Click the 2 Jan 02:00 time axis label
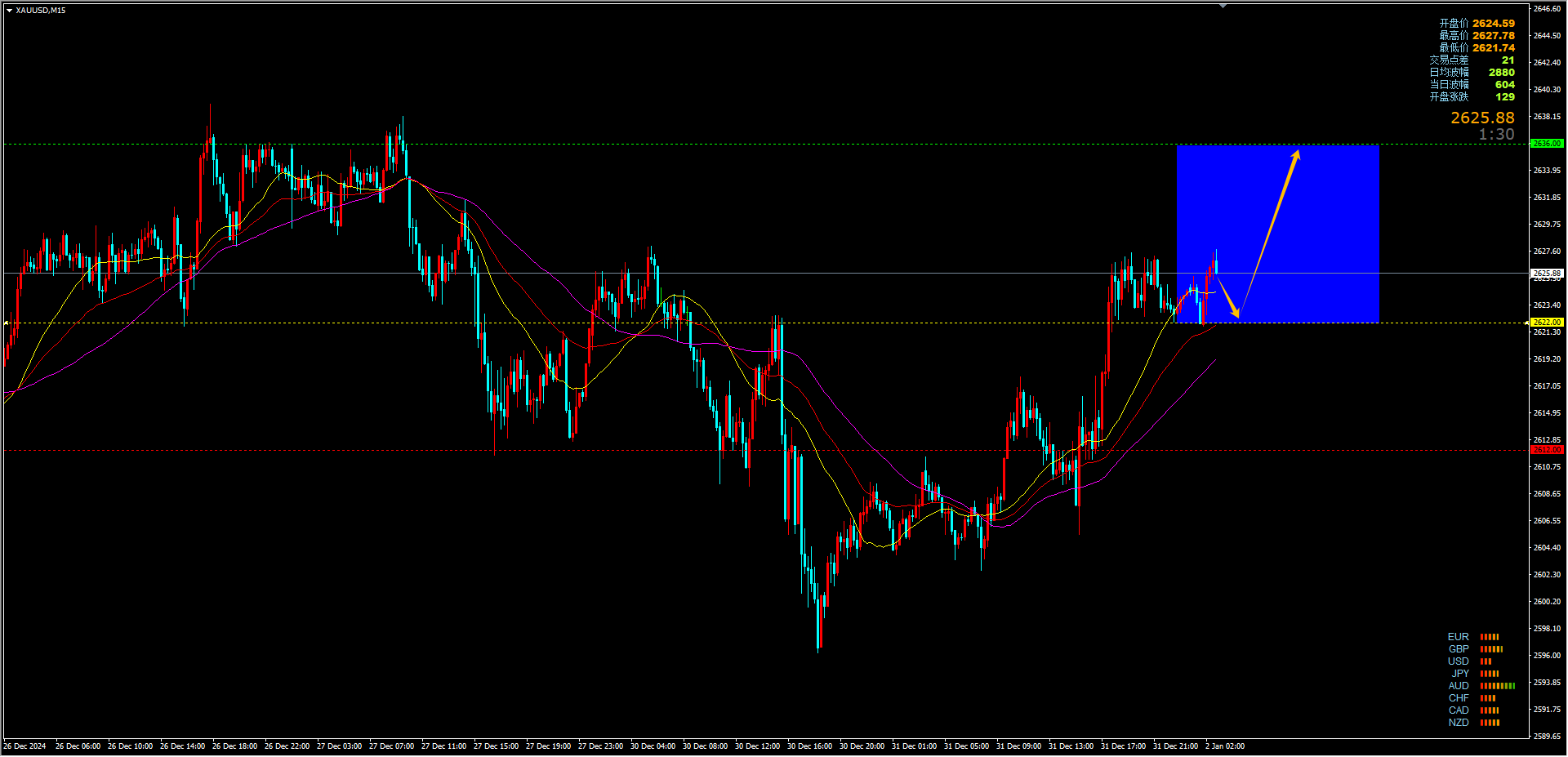 tap(1224, 746)
